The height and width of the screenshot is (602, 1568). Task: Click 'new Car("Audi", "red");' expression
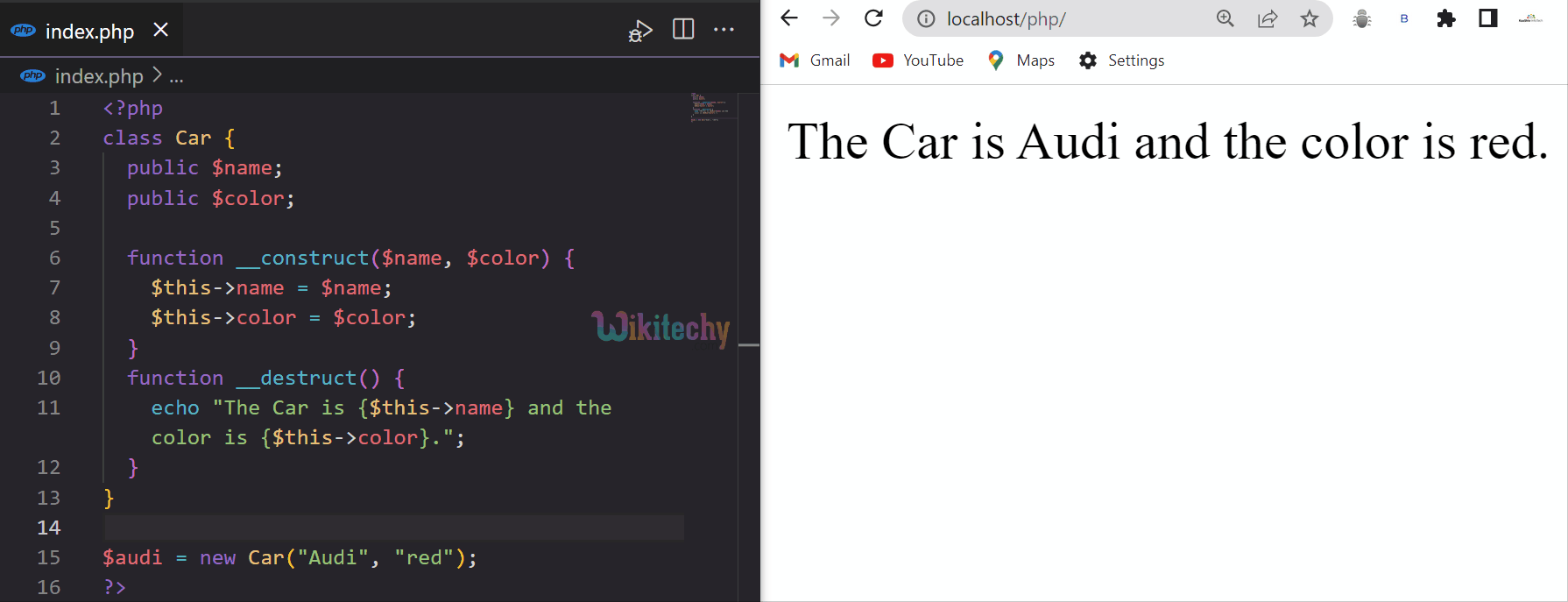point(338,558)
